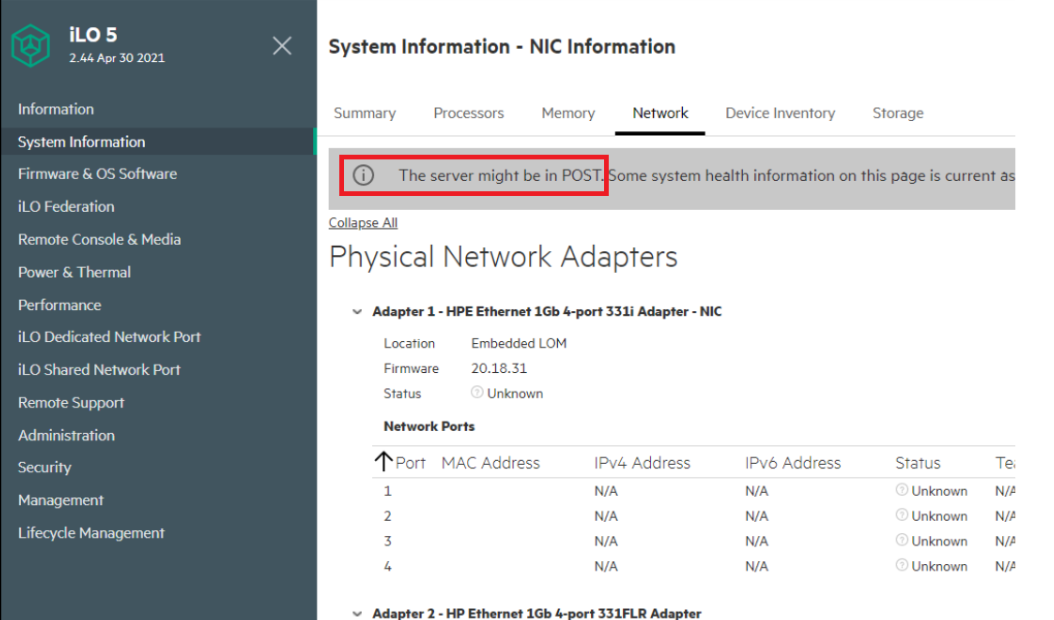Screen dimensions: 1054x620
Task: Go to Remote Support
Action: 71,403
